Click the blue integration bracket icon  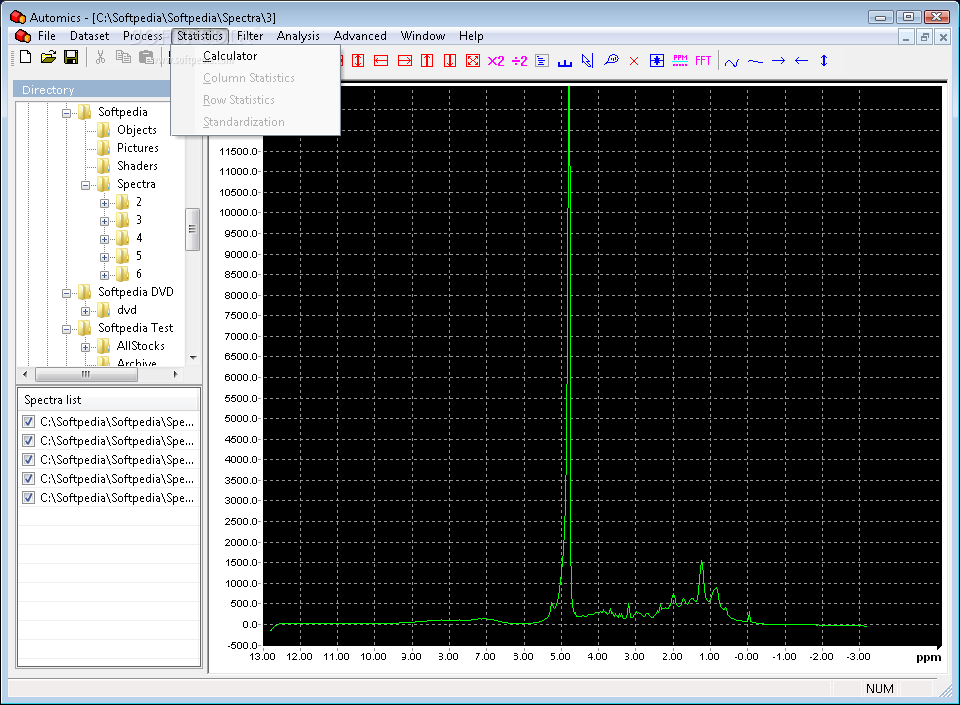(x=564, y=61)
